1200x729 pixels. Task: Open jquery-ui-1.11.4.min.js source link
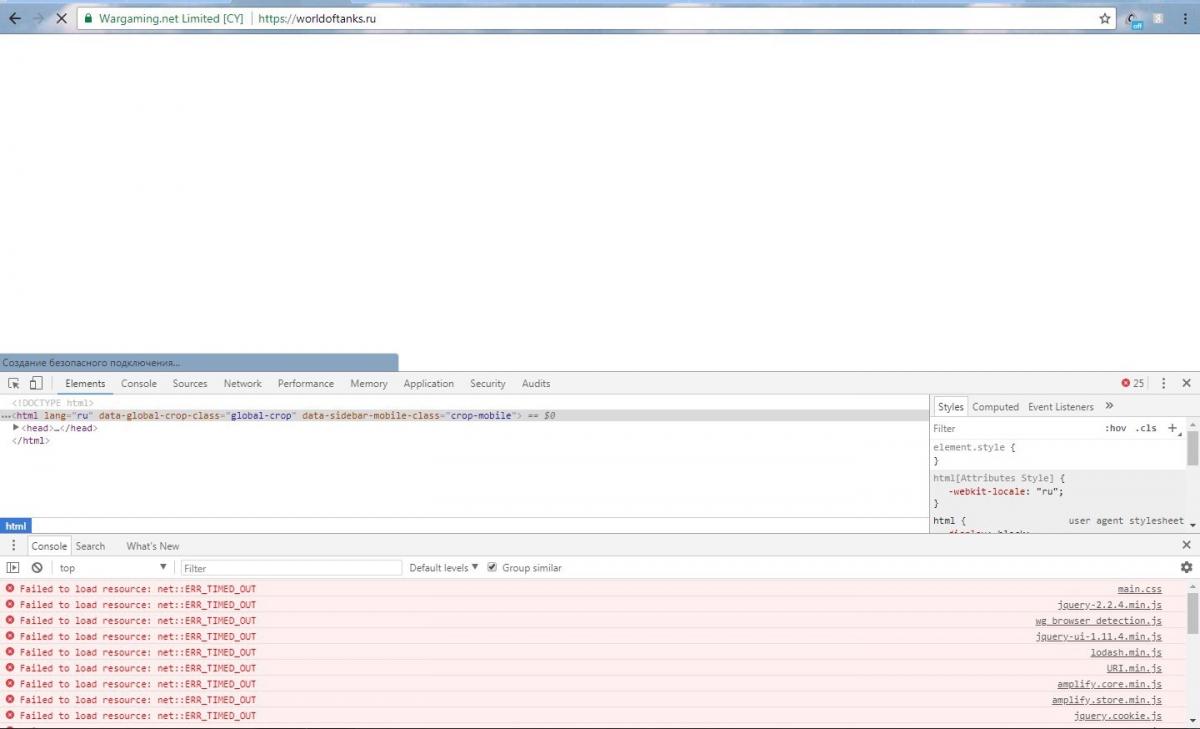(1099, 637)
